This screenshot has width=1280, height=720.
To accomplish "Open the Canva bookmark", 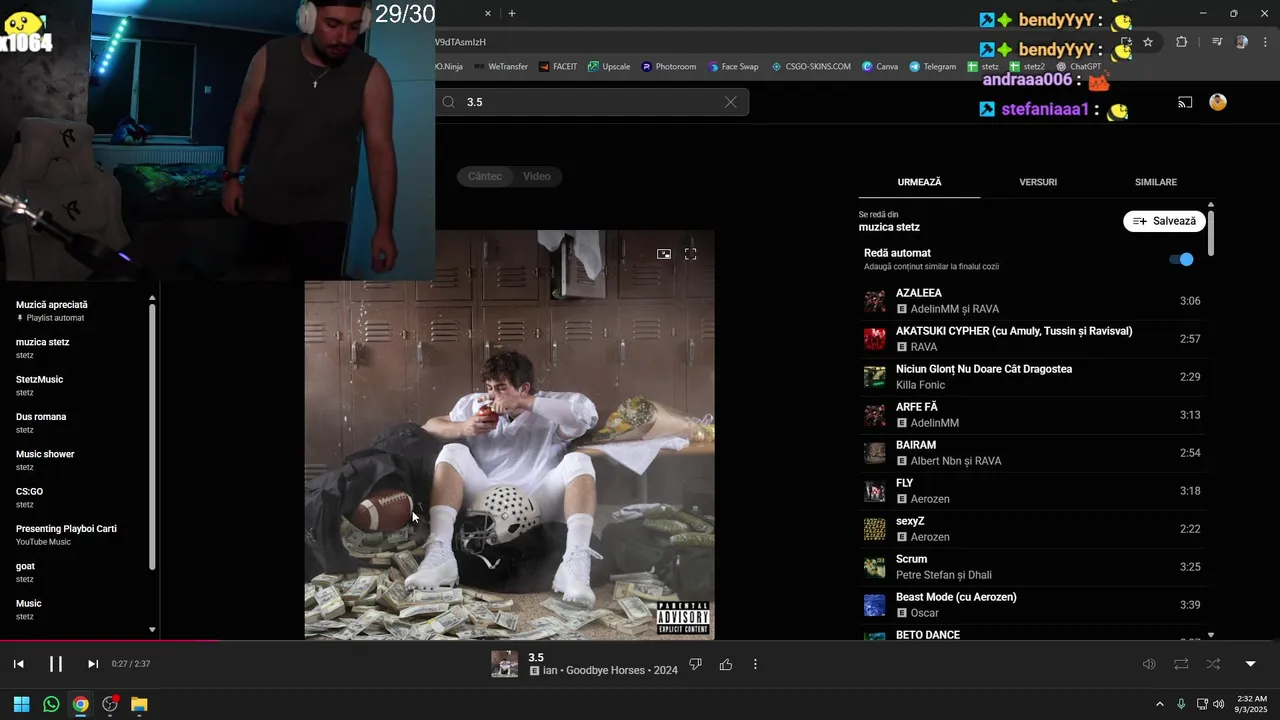I will (880, 67).
